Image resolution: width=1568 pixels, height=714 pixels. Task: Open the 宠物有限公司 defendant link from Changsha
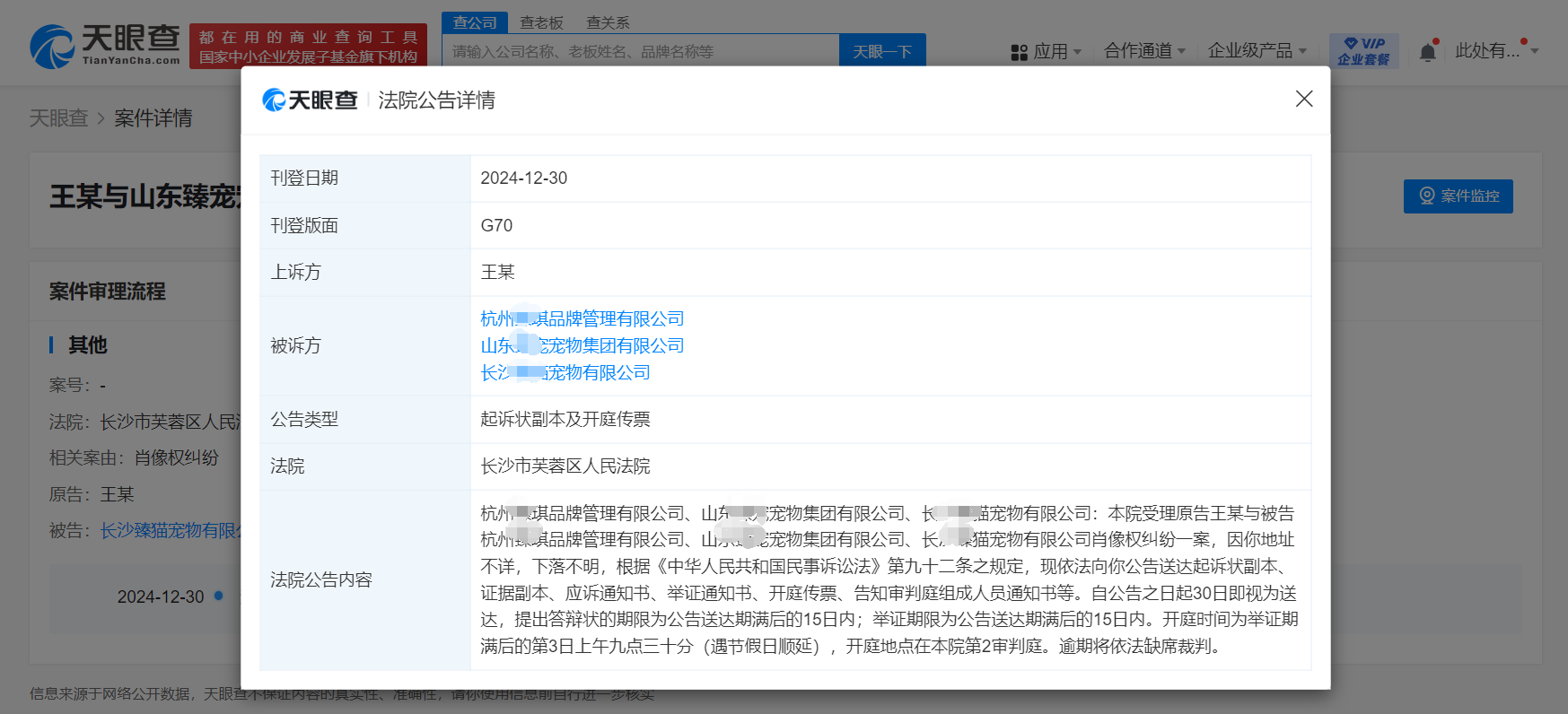pyautogui.click(x=565, y=373)
